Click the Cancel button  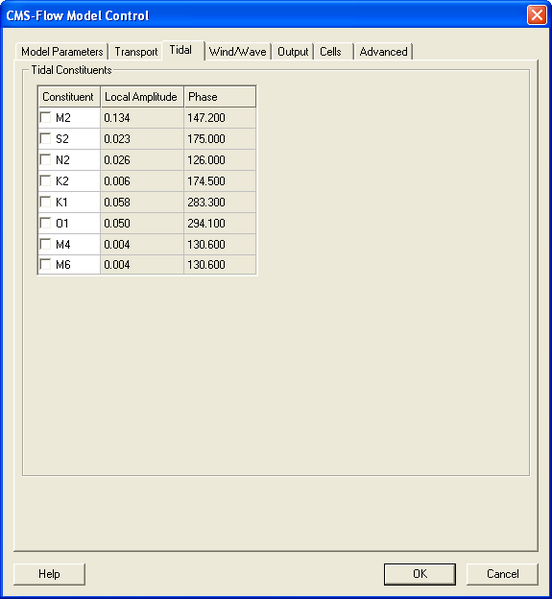coord(502,574)
